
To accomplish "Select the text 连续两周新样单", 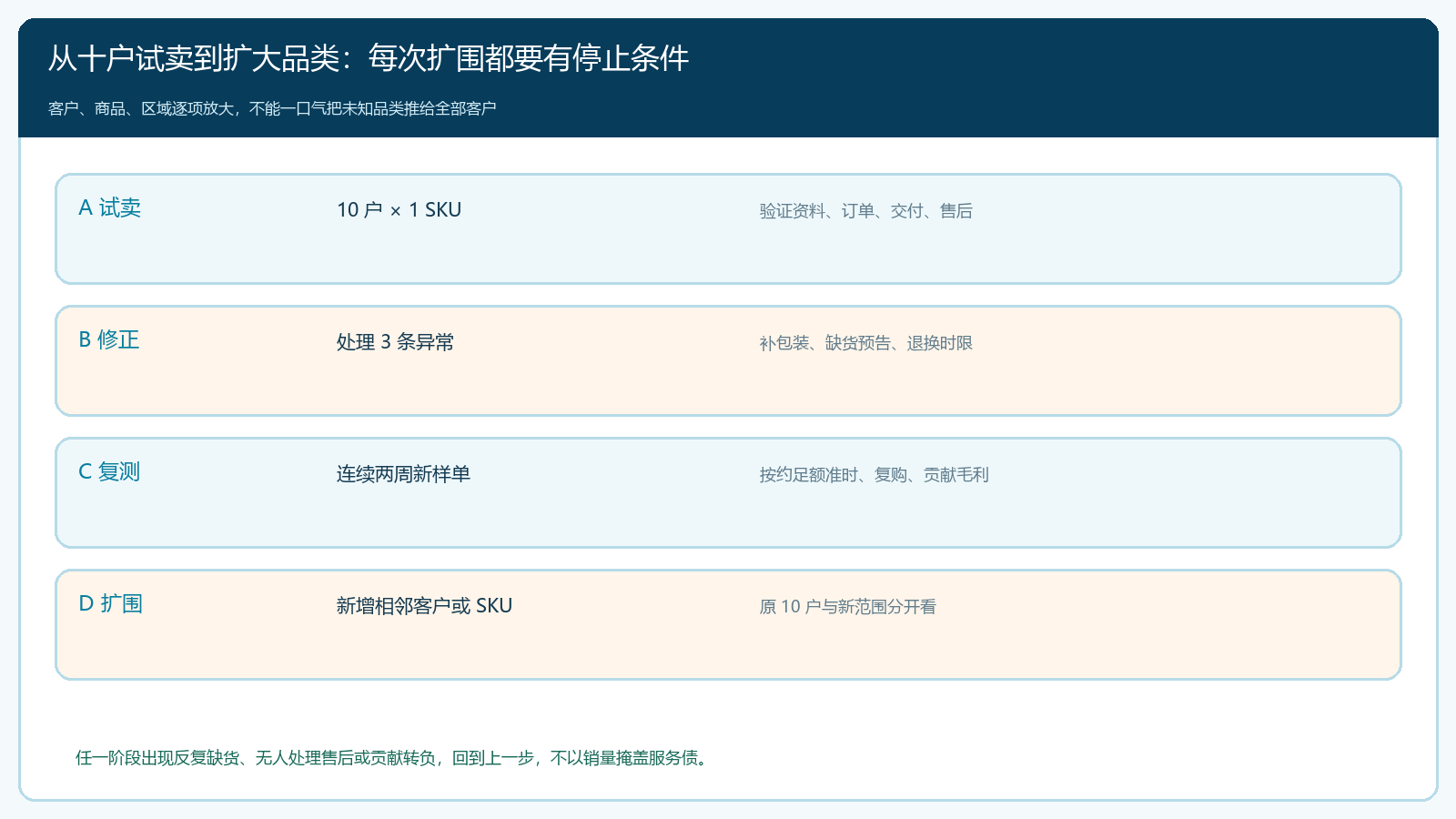I will 403,474.
